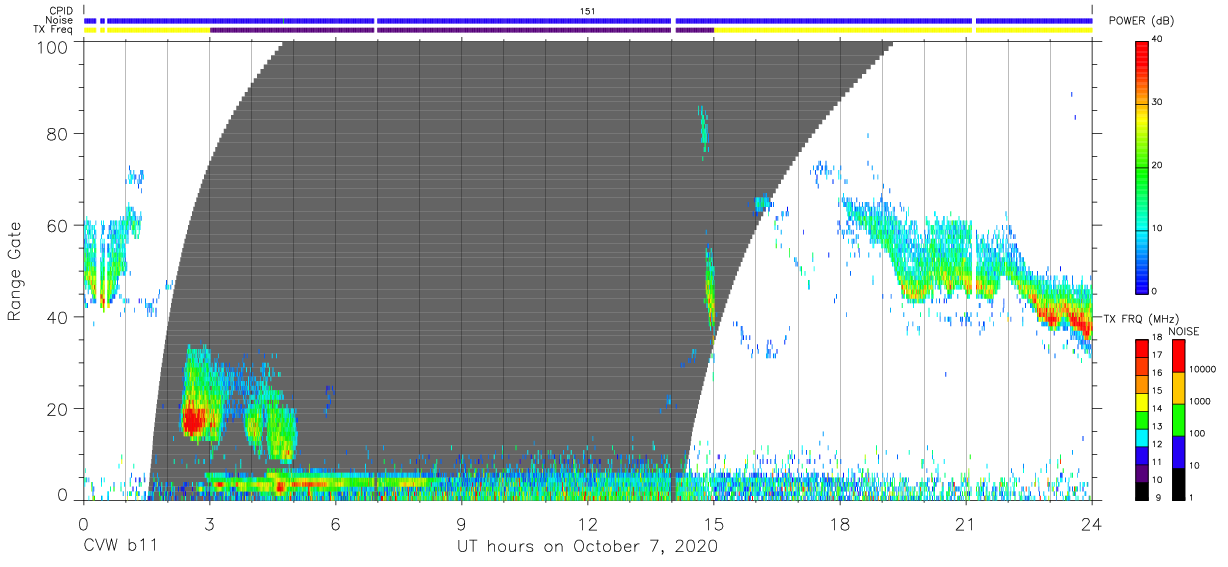Screen dimensions: 1228x567
Task: Click the yellow segment of the noise color bar
Action: (x=1179, y=388)
